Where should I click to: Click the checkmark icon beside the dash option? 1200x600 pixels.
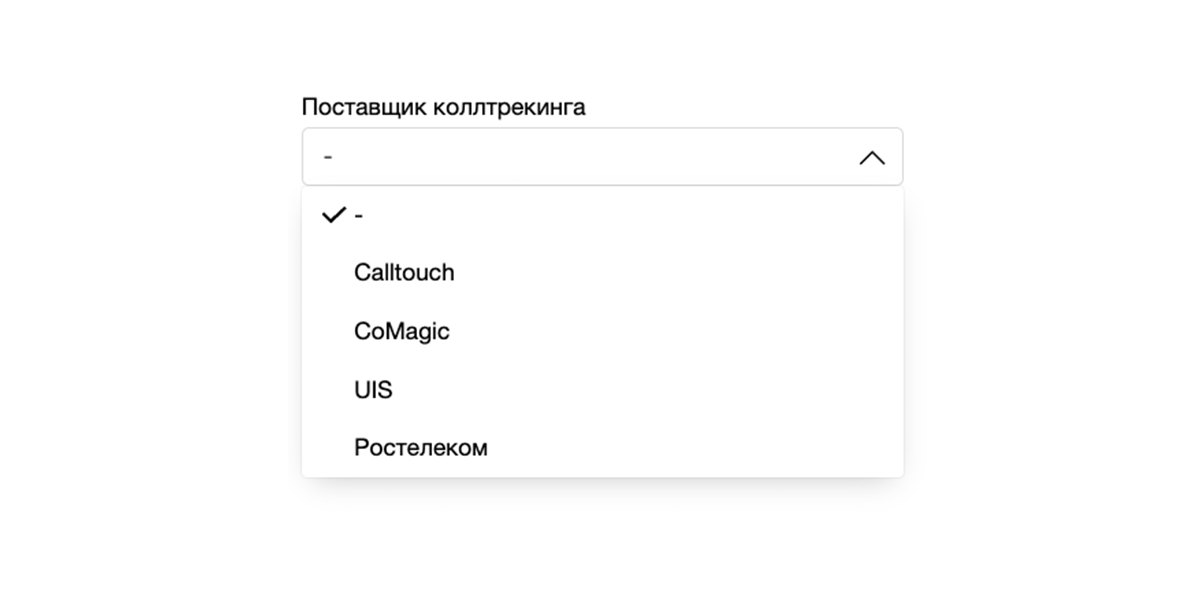(333, 215)
